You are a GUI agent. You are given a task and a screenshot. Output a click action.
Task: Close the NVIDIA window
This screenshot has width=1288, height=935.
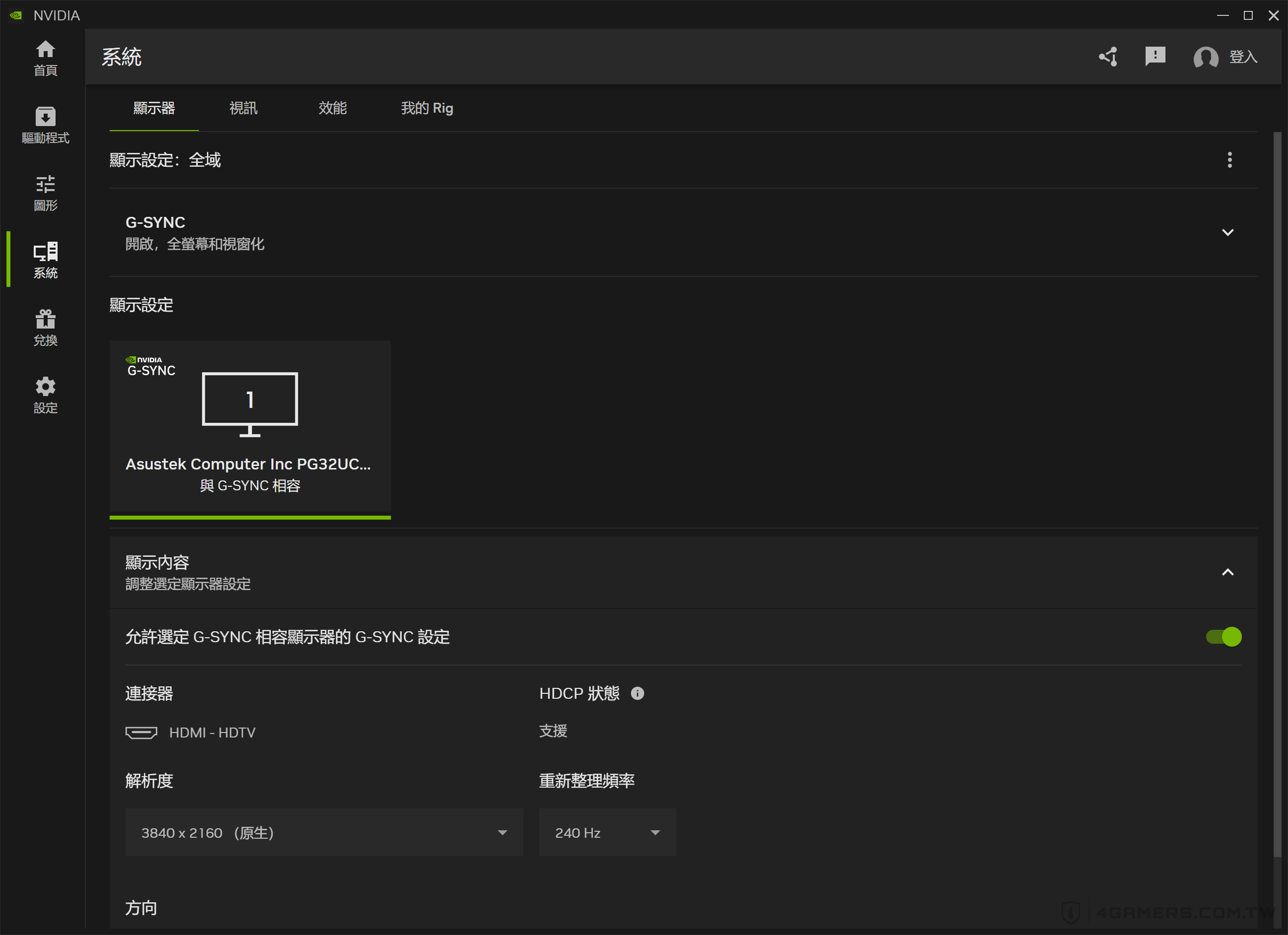1273,15
